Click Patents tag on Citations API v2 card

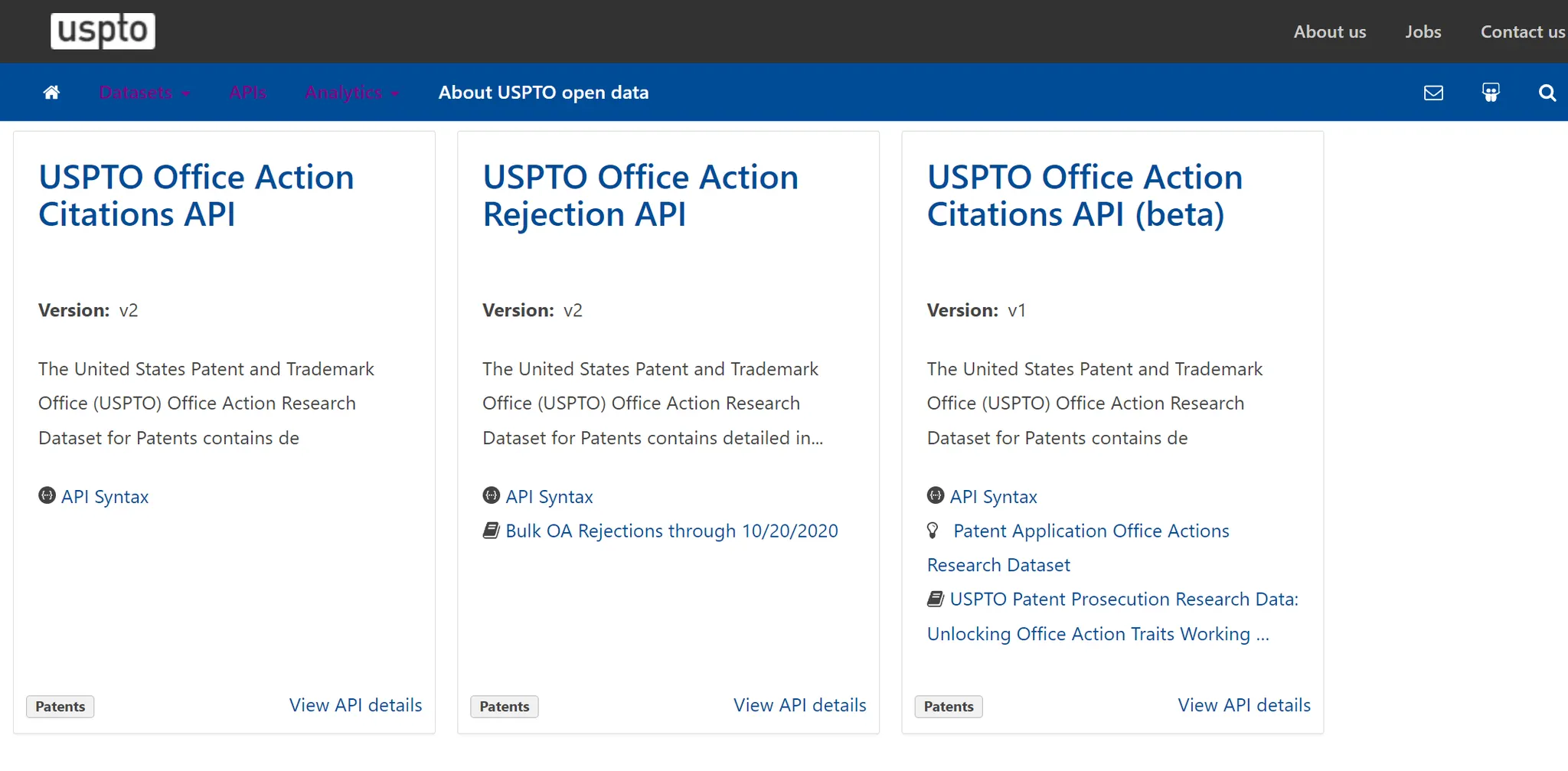tap(60, 707)
